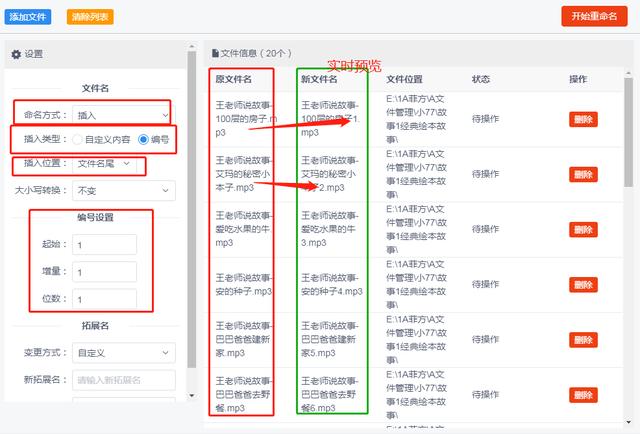Click the 增量 number input field
The image size is (640, 434).
(104, 272)
